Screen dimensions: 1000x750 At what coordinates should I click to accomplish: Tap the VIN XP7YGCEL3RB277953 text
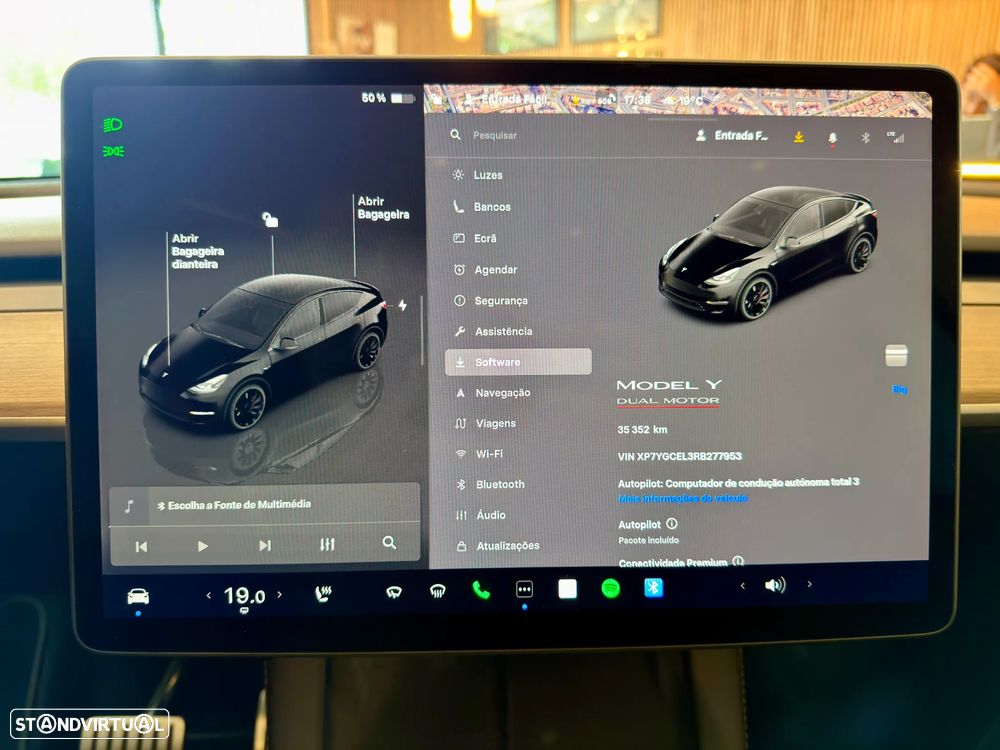coord(680,456)
